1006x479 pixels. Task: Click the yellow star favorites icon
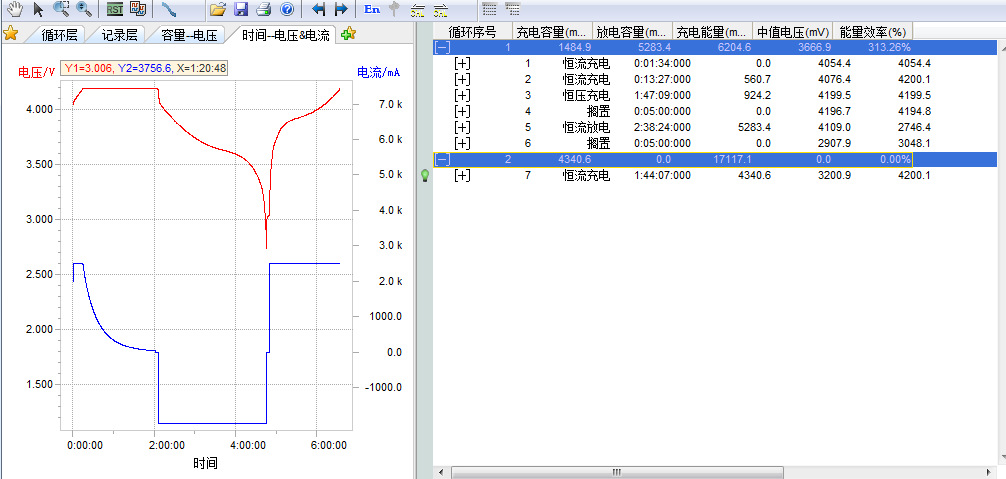10,34
